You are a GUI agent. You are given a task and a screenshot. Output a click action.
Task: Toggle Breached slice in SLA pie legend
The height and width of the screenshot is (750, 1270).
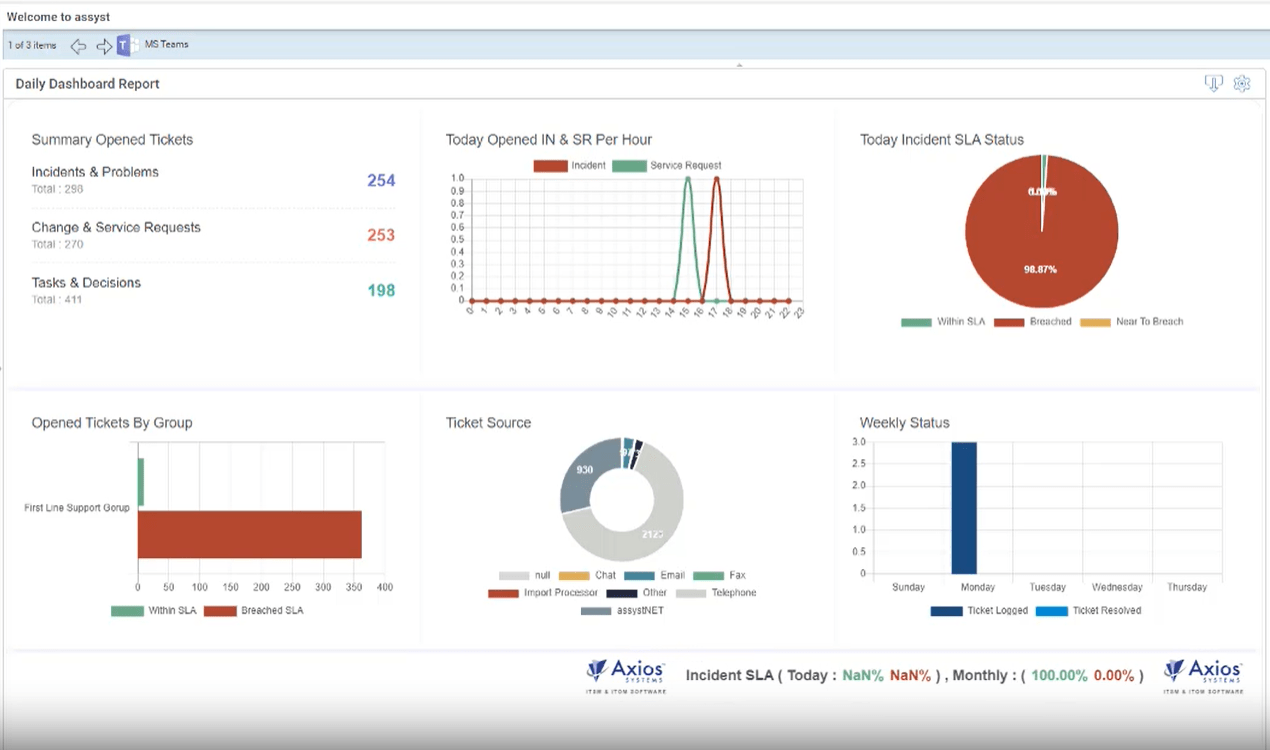point(1032,322)
